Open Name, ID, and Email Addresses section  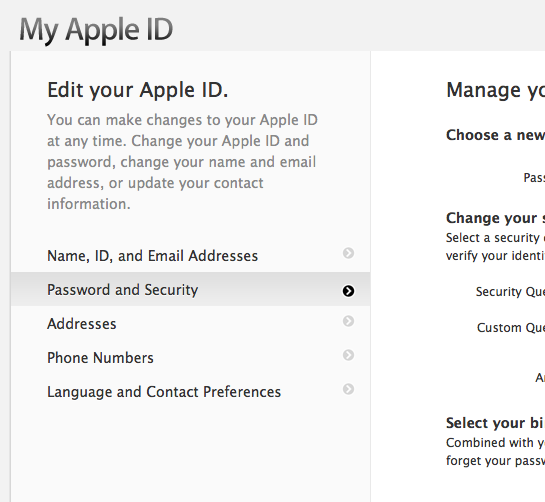coord(190,256)
